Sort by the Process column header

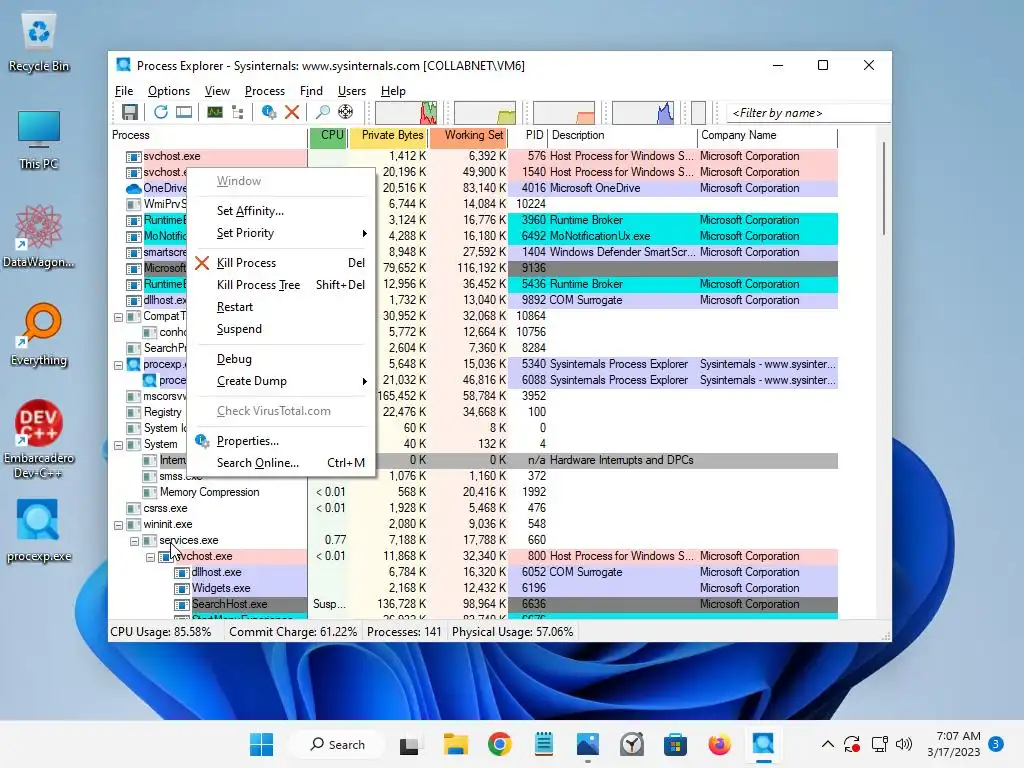[208, 136]
